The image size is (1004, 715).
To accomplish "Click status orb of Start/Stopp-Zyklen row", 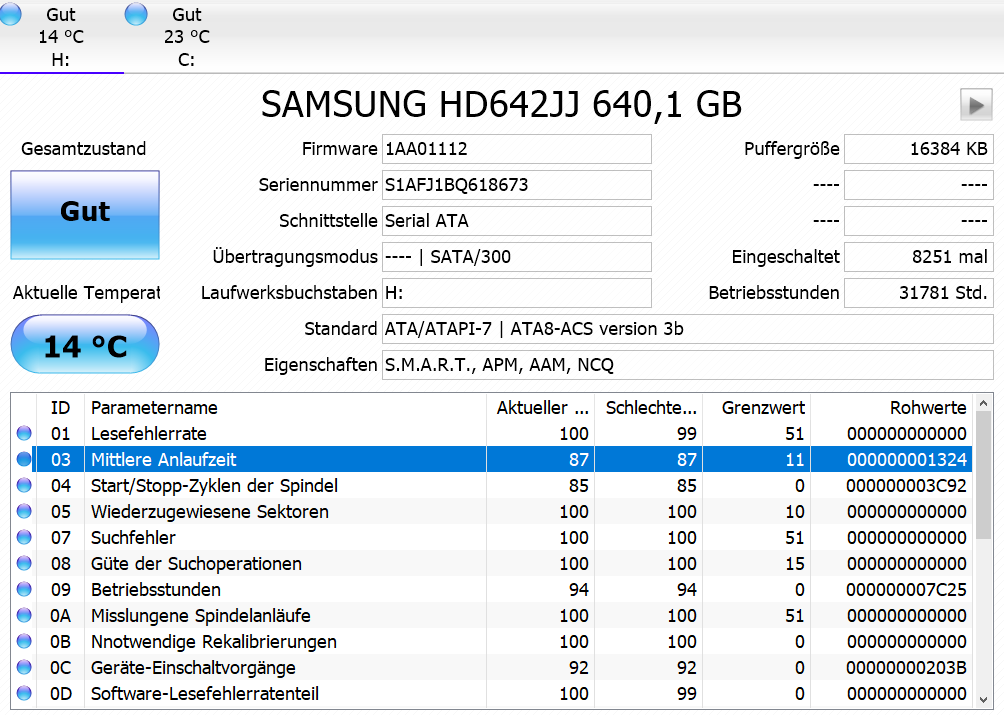I will [x=24, y=485].
